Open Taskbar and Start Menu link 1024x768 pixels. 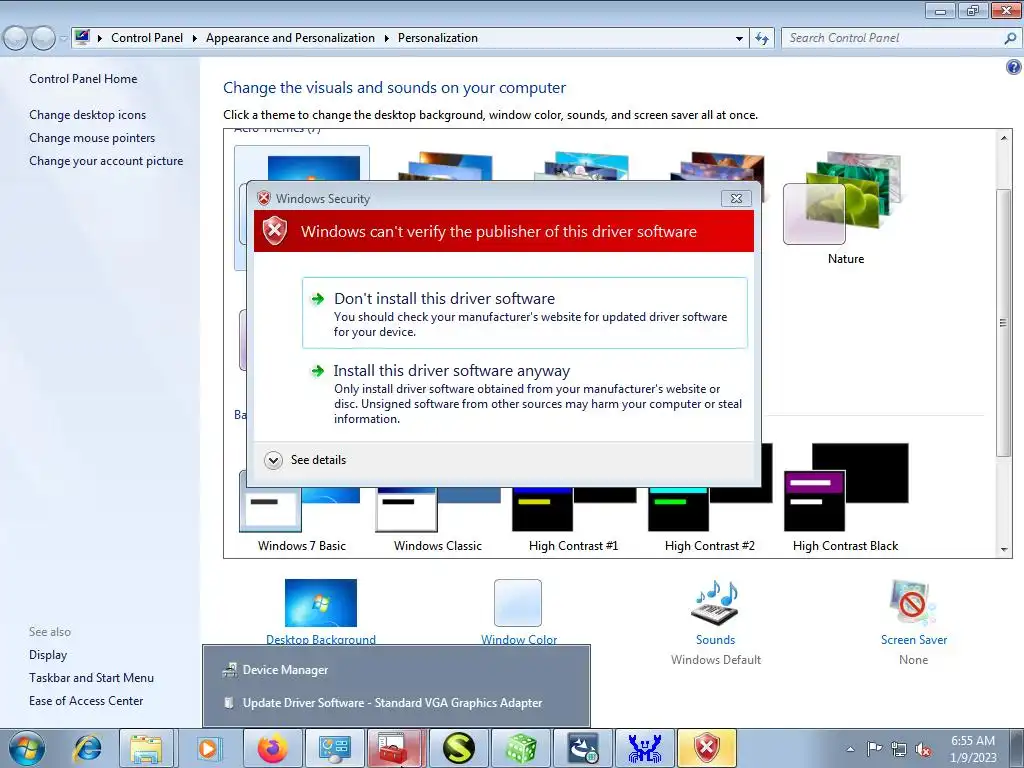point(91,678)
